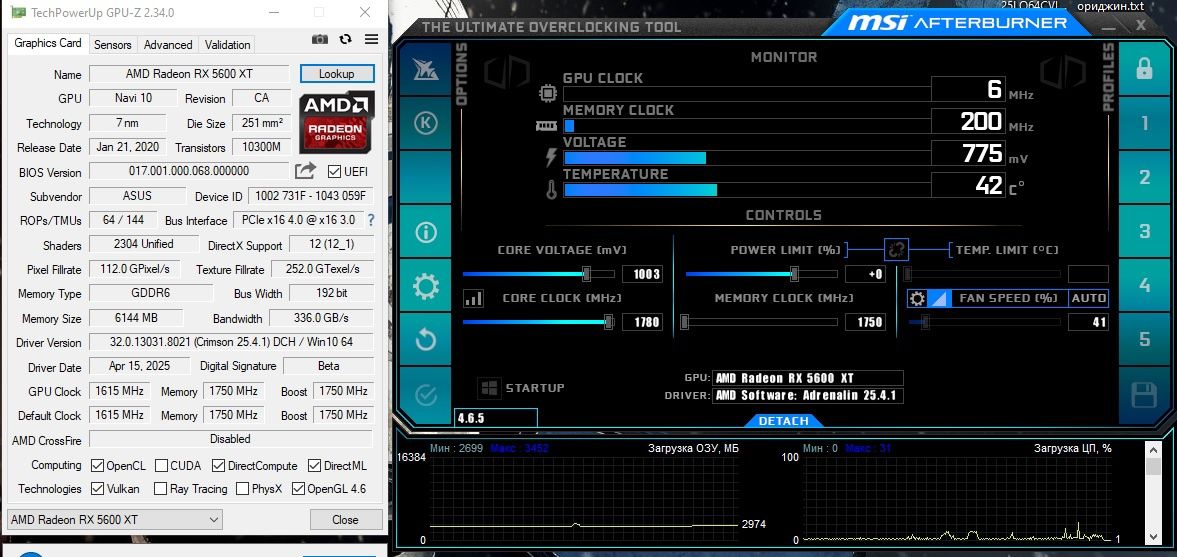Click the save profile floppy icon
Screen dimensions: 1177x557
(1144, 393)
